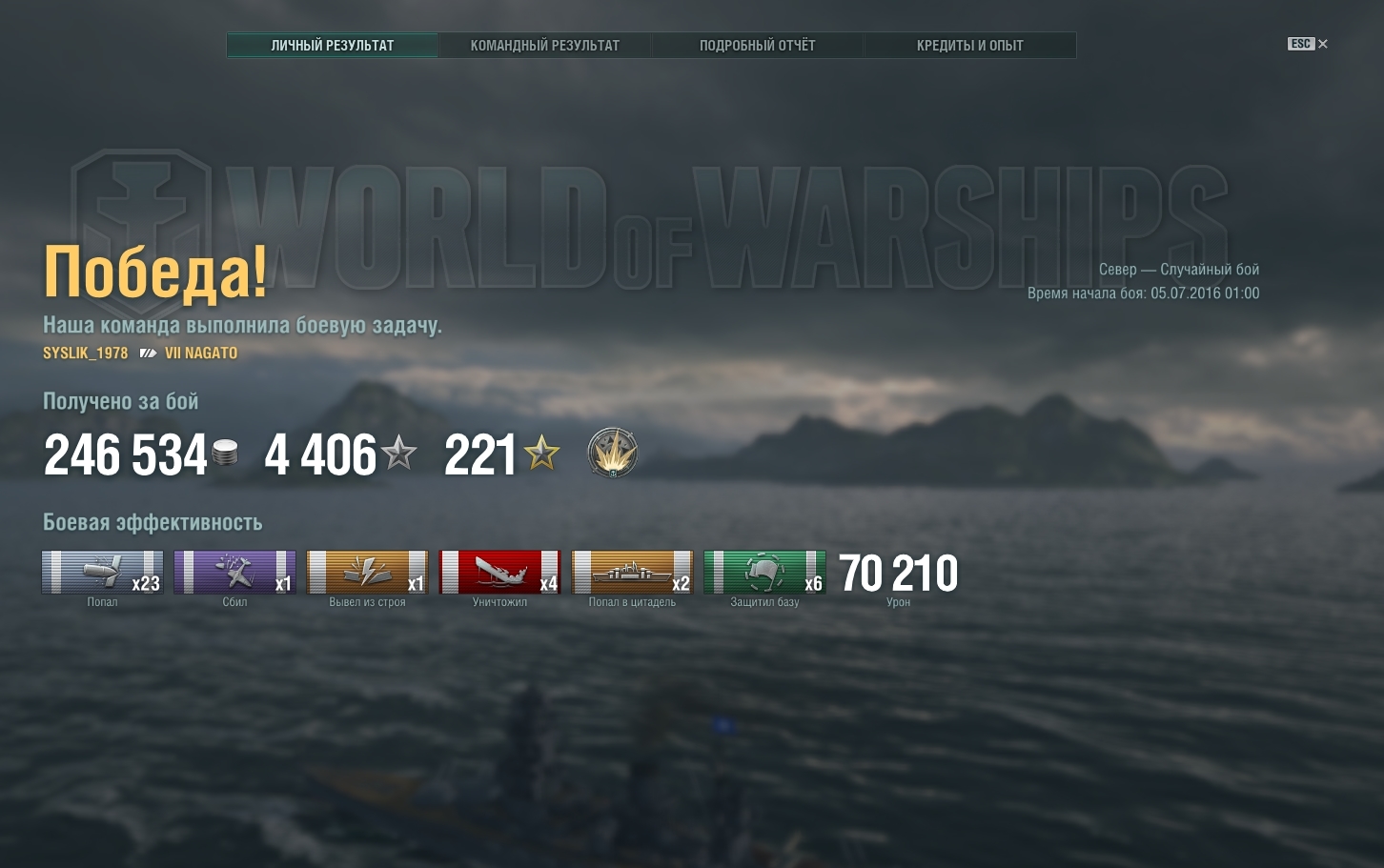The image size is (1384, 868).
Task: Click the gold free experience star
Action: point(541,453)
